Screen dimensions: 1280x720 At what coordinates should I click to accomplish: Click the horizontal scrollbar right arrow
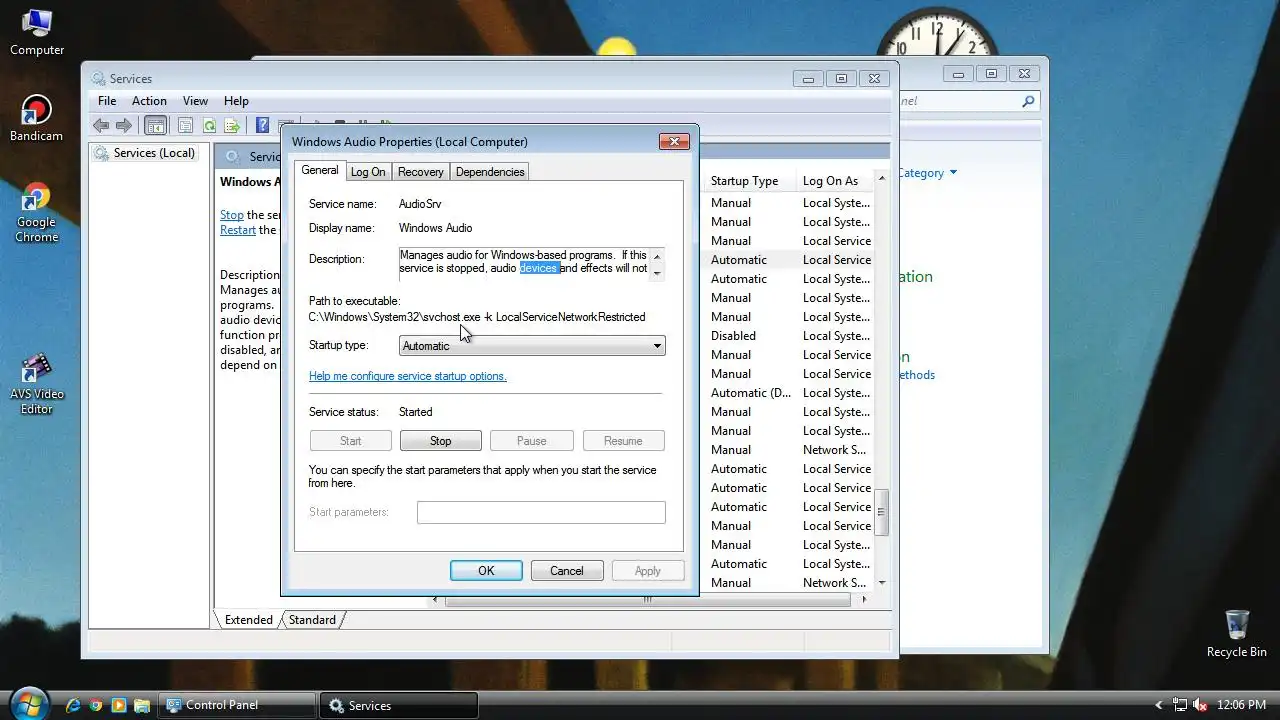tap(864, 600)
